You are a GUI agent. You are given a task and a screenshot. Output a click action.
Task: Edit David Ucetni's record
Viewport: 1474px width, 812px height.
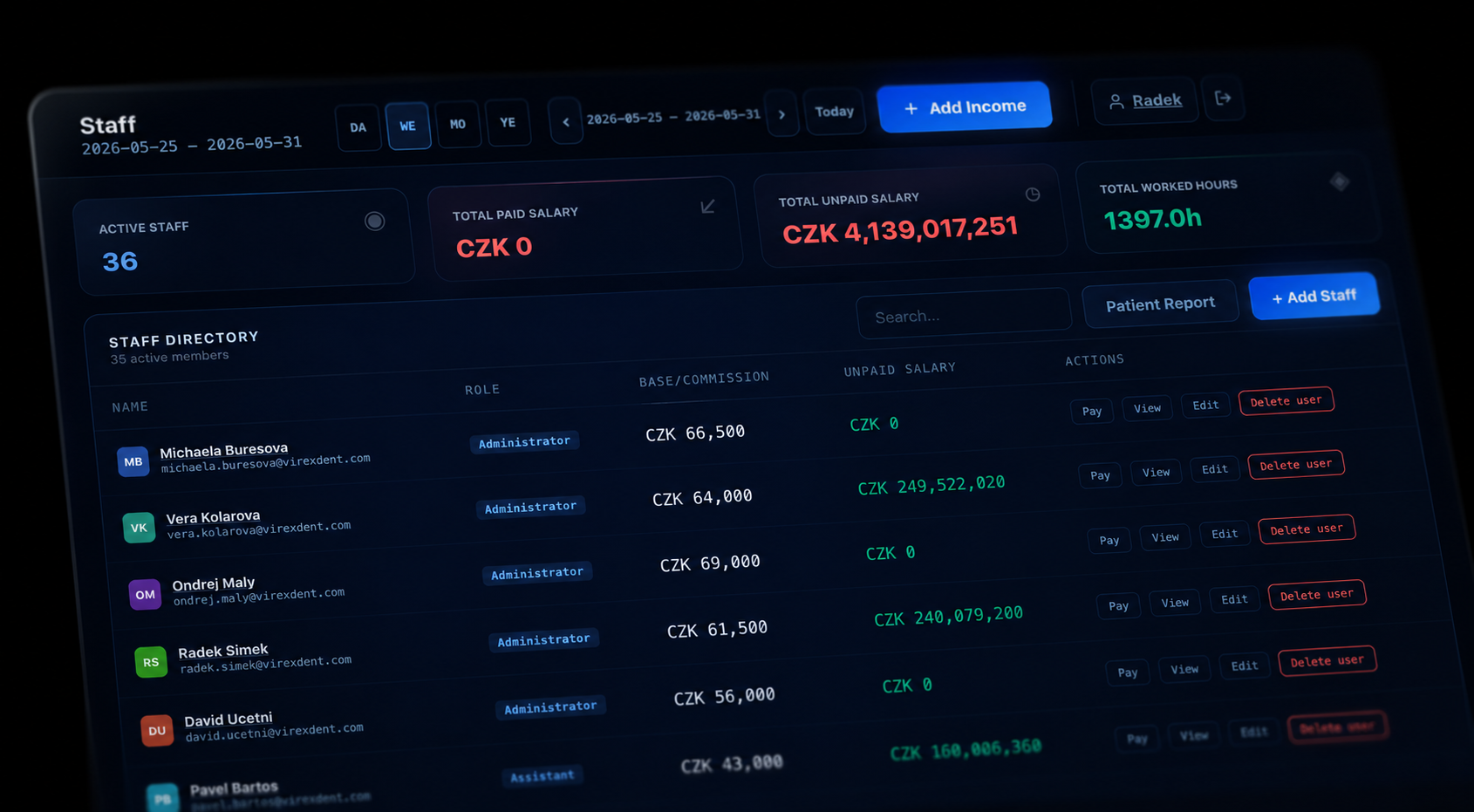[1245, 666]
